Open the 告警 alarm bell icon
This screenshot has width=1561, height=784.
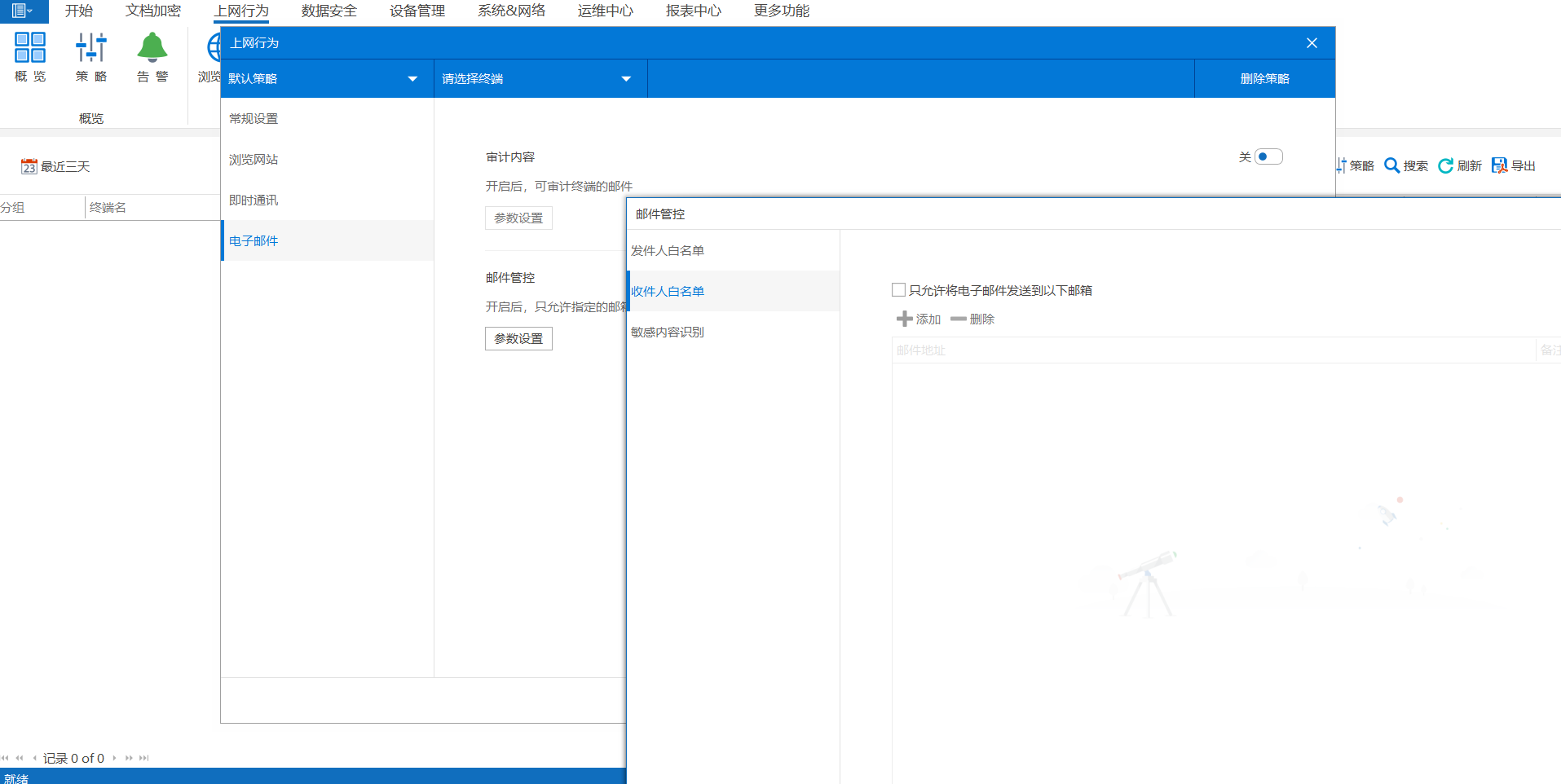coord(152,48)
